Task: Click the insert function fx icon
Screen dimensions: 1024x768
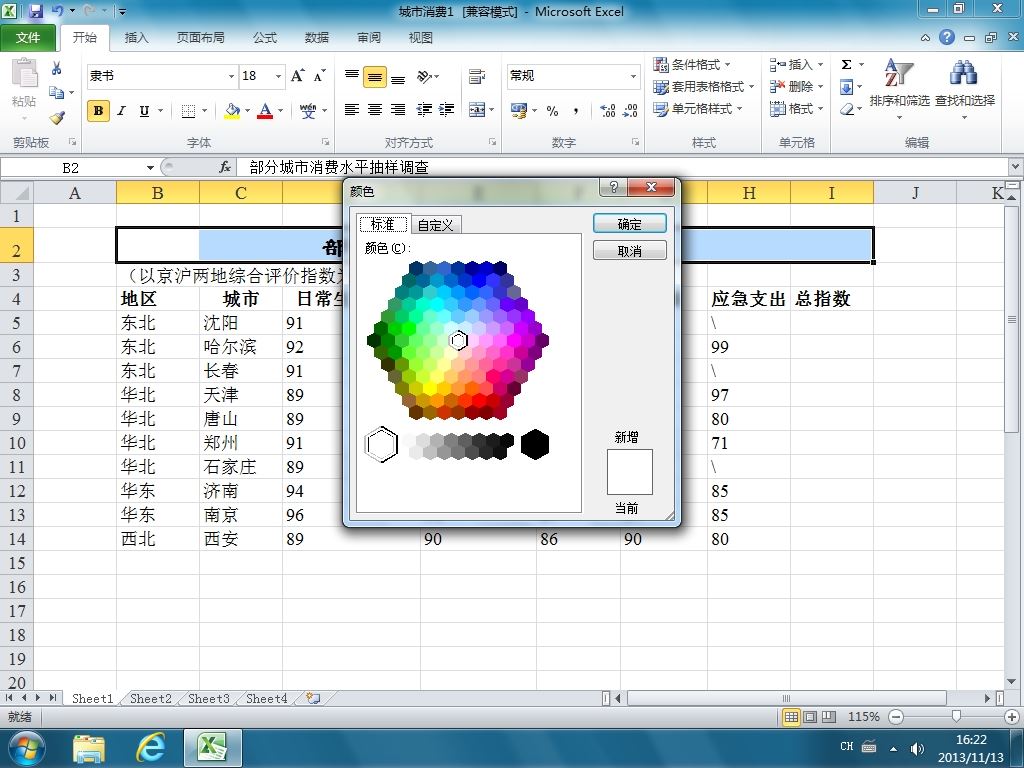Action: point(225,167)
